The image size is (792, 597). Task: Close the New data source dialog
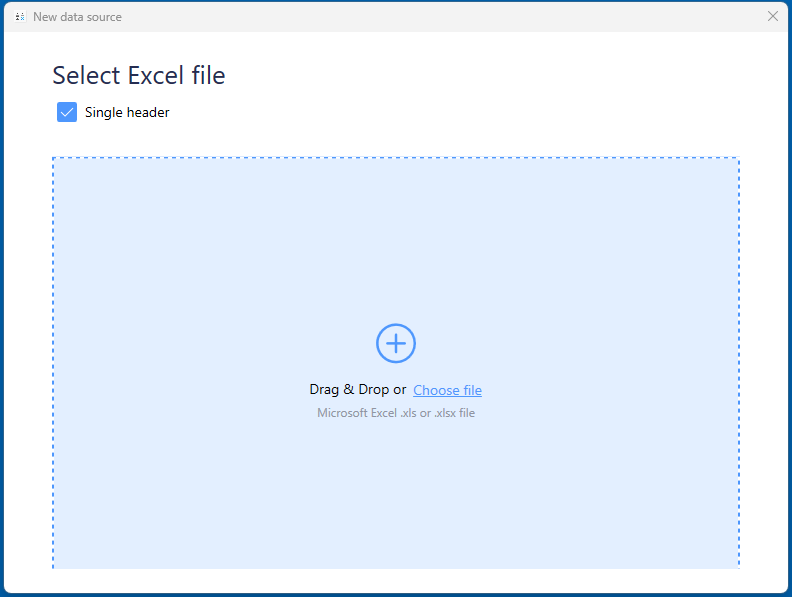(772, 16)
